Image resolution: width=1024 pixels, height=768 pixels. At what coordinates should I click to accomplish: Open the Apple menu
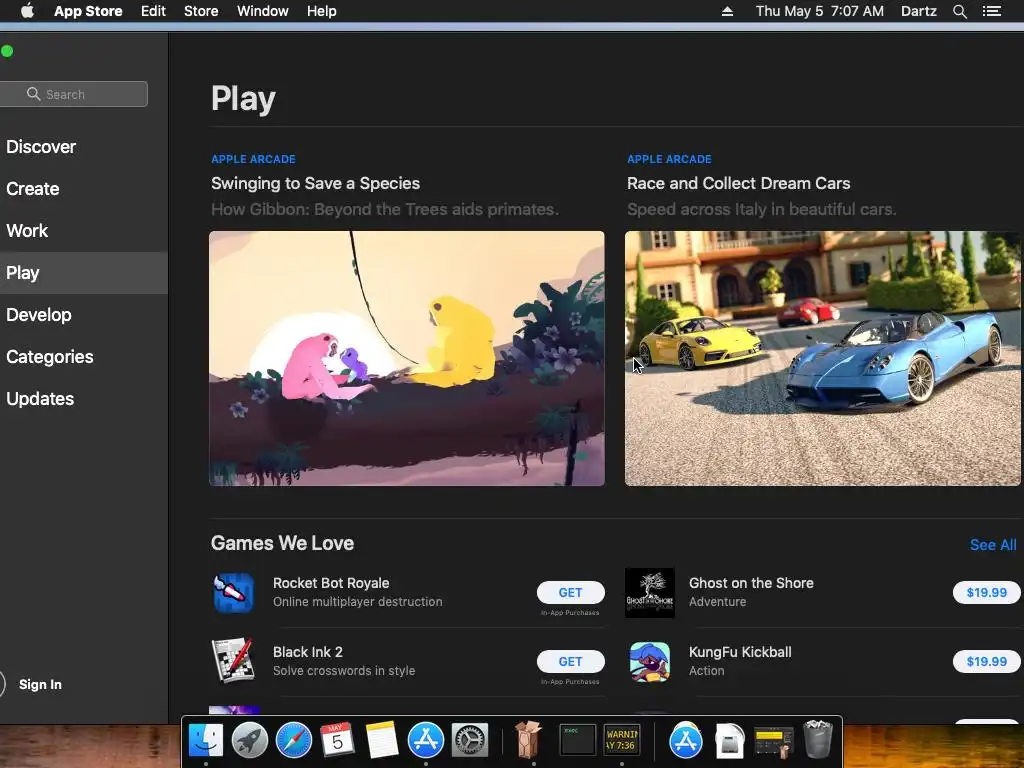point(27,11)
